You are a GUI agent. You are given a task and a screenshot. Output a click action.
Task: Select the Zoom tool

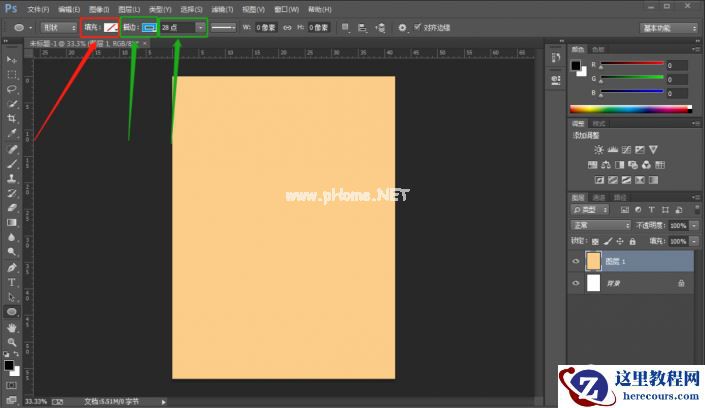[x=12, y=342]
